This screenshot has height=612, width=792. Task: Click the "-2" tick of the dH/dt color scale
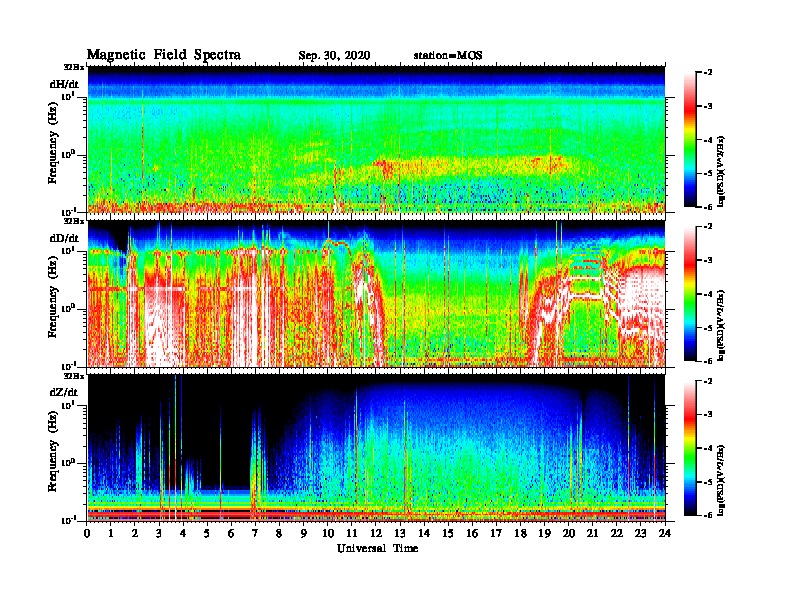pyautogui.click(x=708, y=73)
